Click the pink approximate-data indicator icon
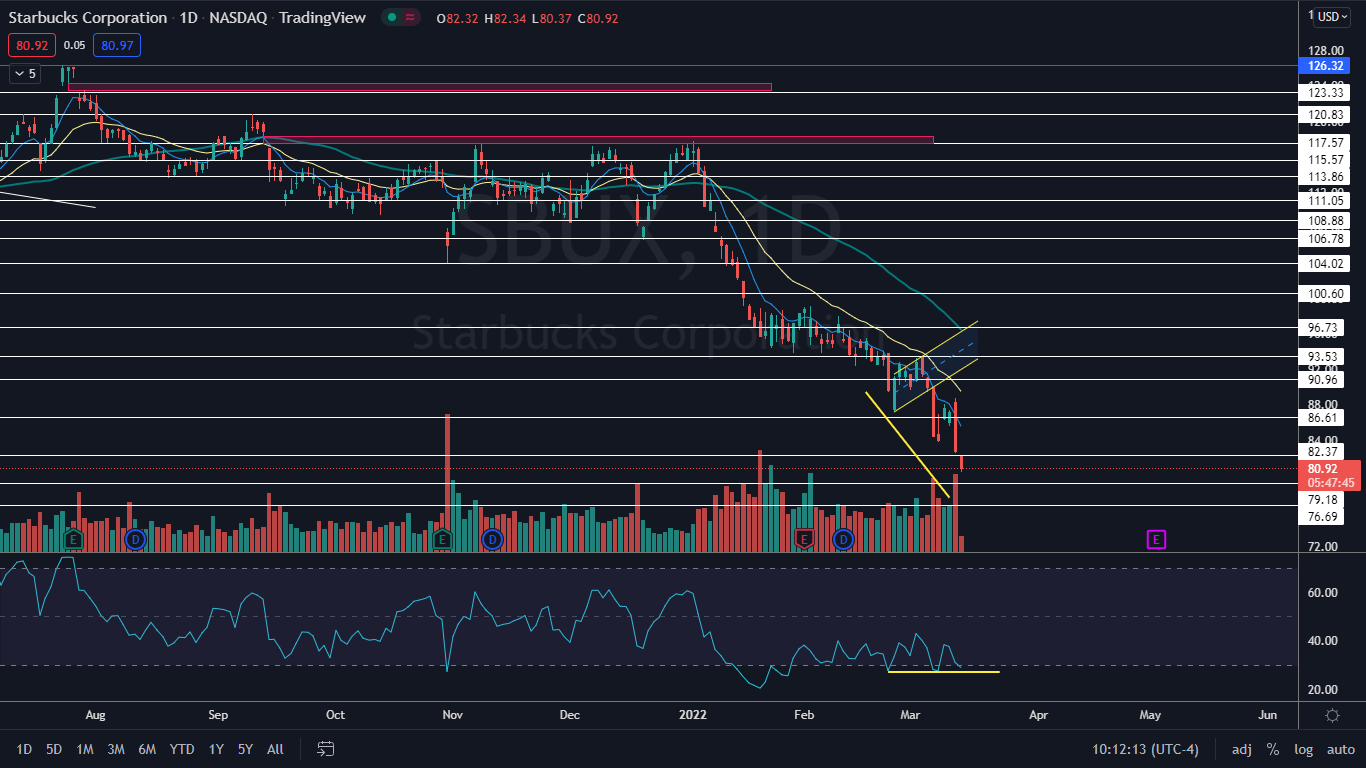The image size is (1366, 768). [411, 18]
